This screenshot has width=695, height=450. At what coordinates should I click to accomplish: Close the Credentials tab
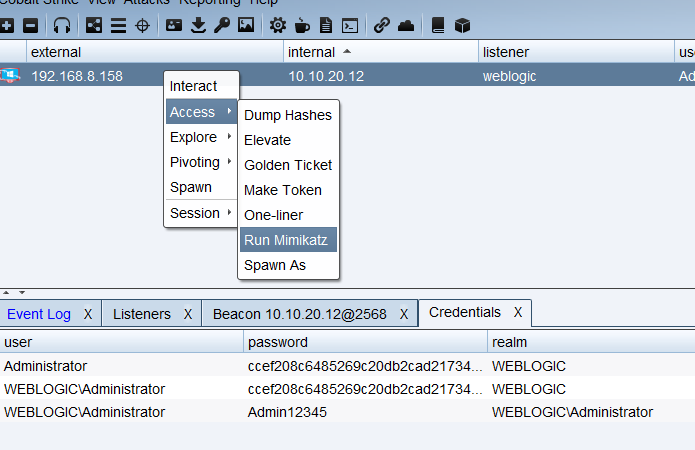pos(518,313)
